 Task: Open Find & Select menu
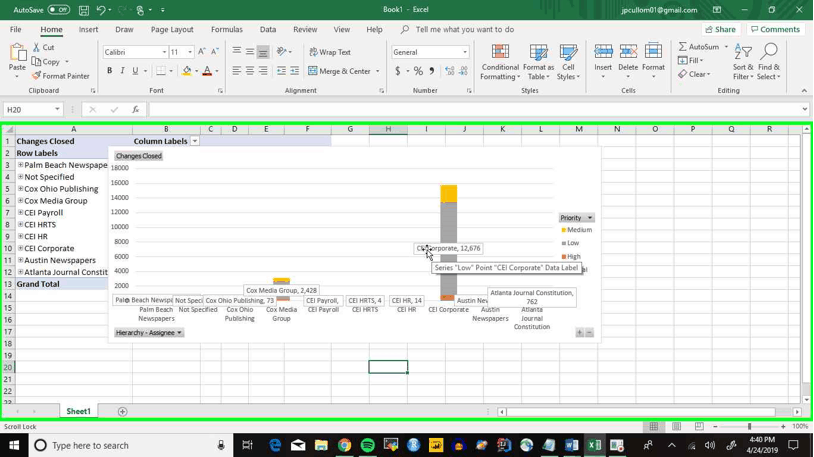(x=768, y=62)
